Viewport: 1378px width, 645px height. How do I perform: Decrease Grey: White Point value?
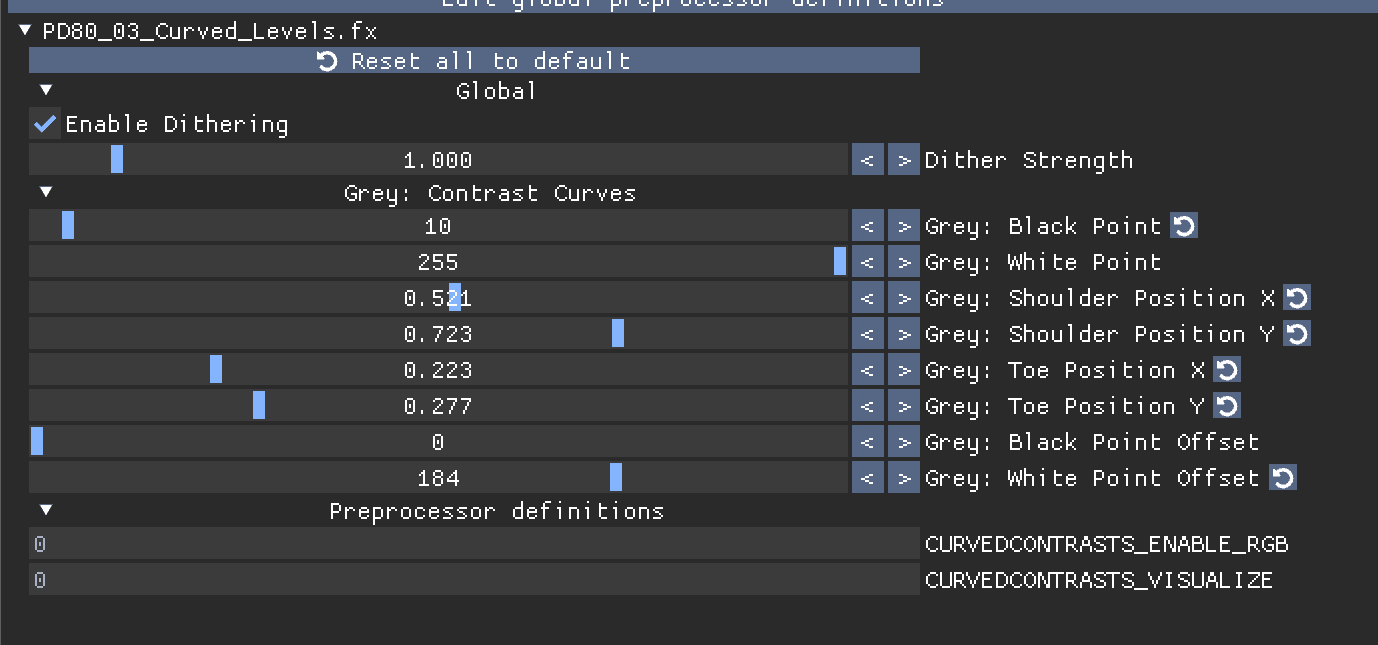(x=868, y=262)
